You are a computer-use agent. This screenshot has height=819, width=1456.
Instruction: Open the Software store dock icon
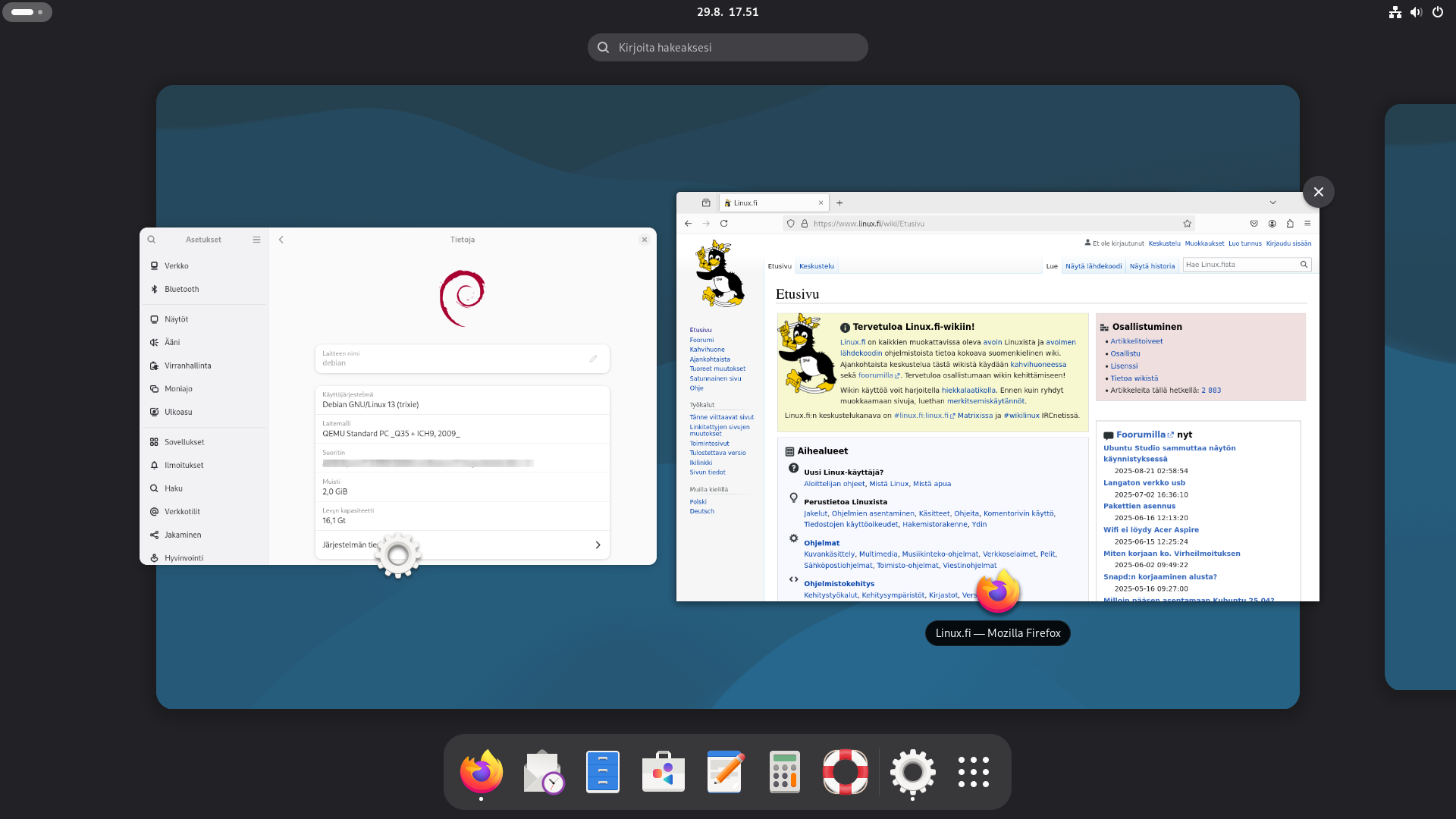(x=664, y=772)
